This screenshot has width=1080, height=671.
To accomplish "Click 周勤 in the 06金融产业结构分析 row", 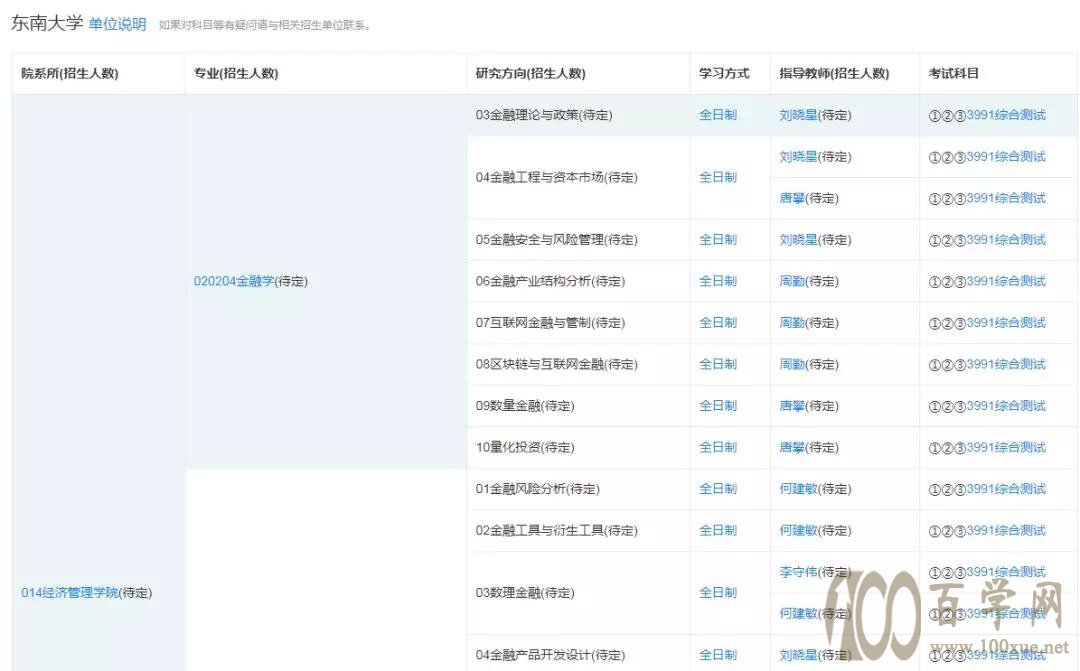I will tap(792, 281).
